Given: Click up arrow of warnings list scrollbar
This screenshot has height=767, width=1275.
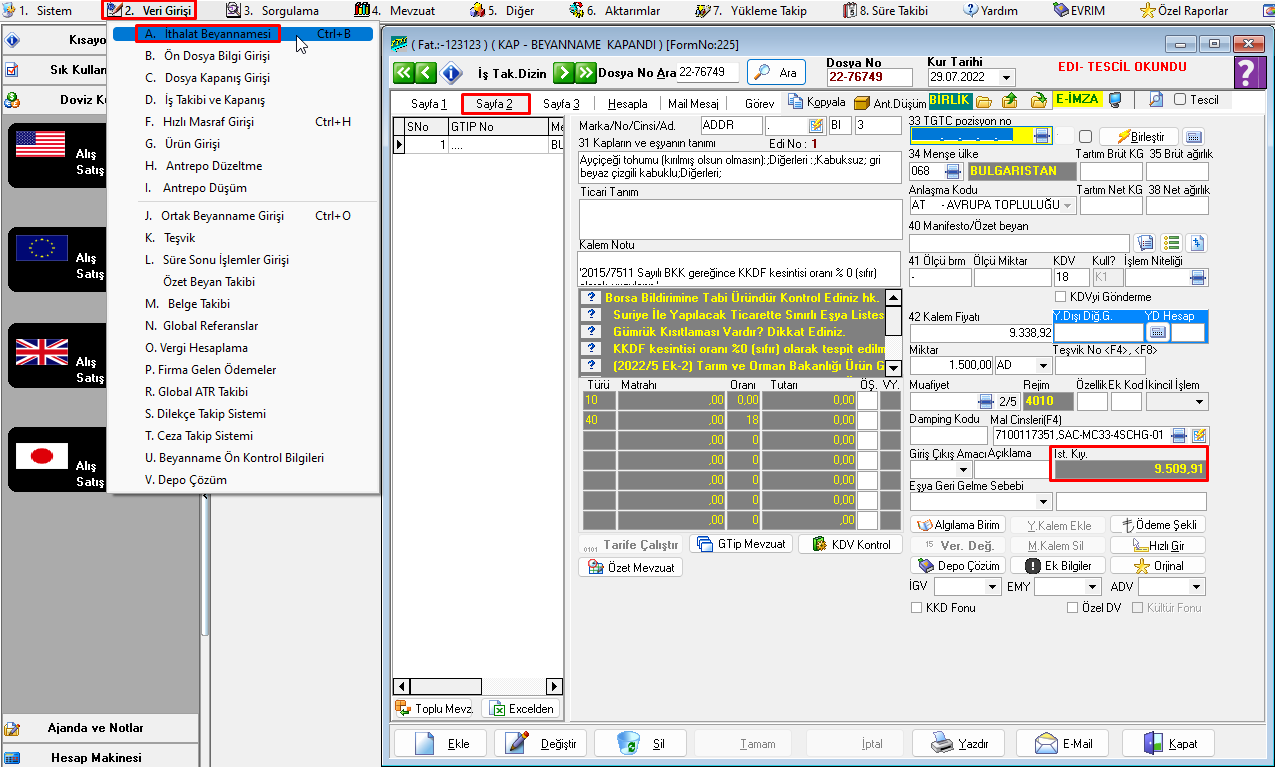Looking at the screenshot, I should point(893,298).
